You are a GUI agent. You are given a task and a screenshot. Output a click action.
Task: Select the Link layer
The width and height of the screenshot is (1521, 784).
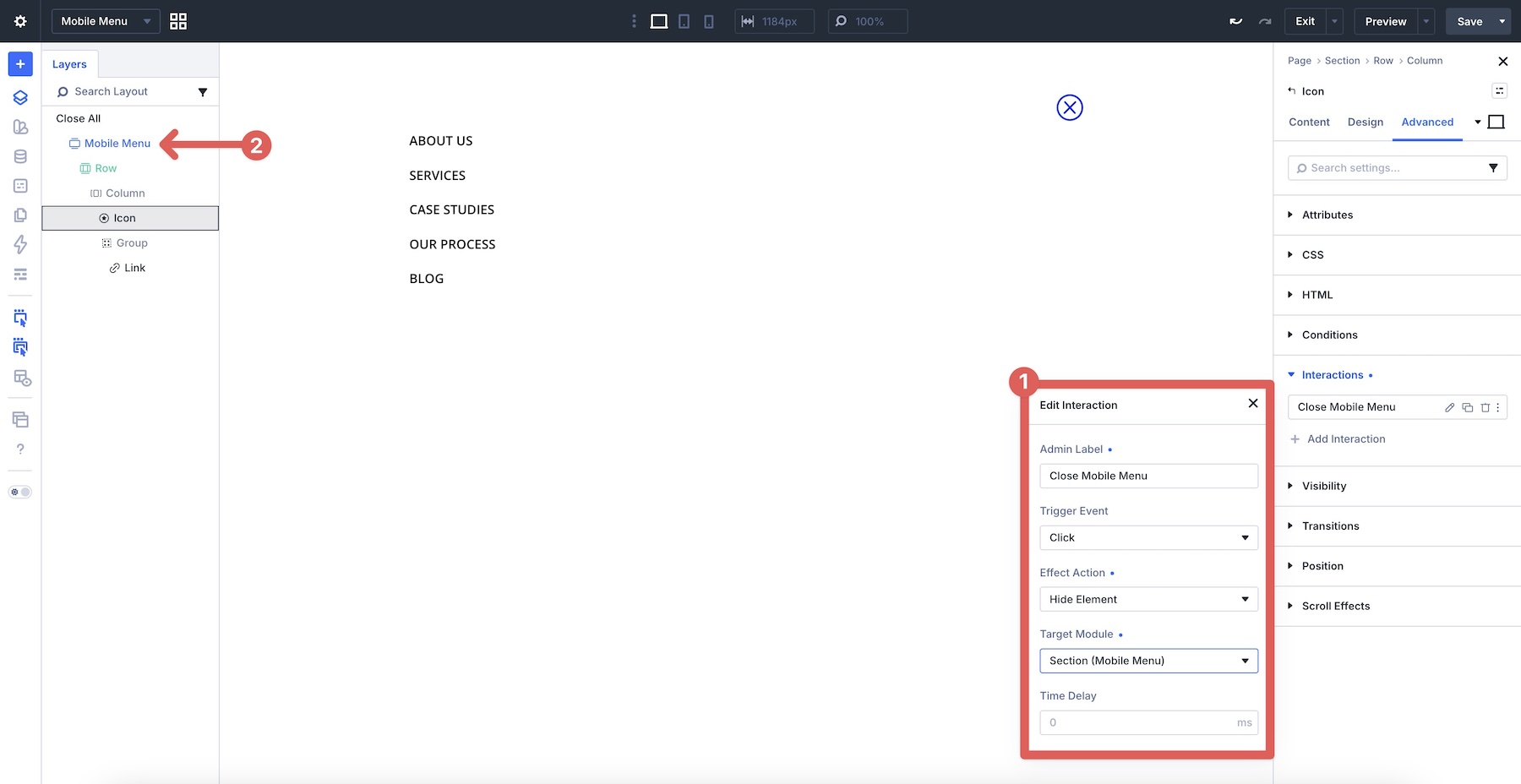pyautogui.click(x=128, y=268)
